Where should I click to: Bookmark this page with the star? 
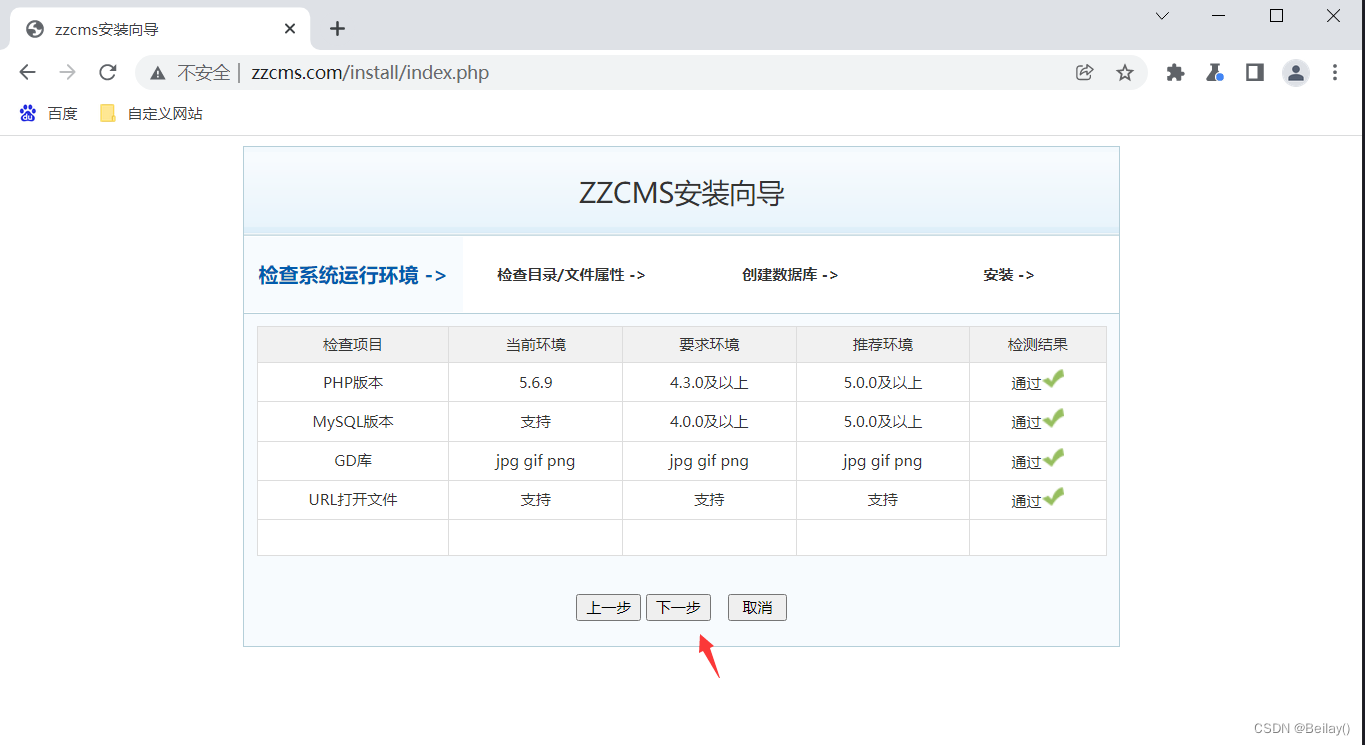(1125, 72)
